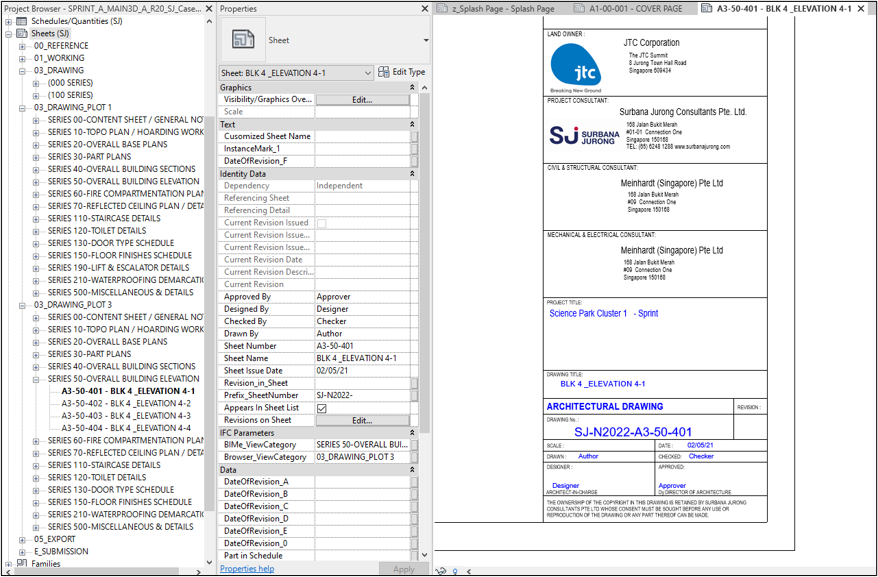Click the DateOfRevision_A value field
Screen dimensions: 878x577
363,482
